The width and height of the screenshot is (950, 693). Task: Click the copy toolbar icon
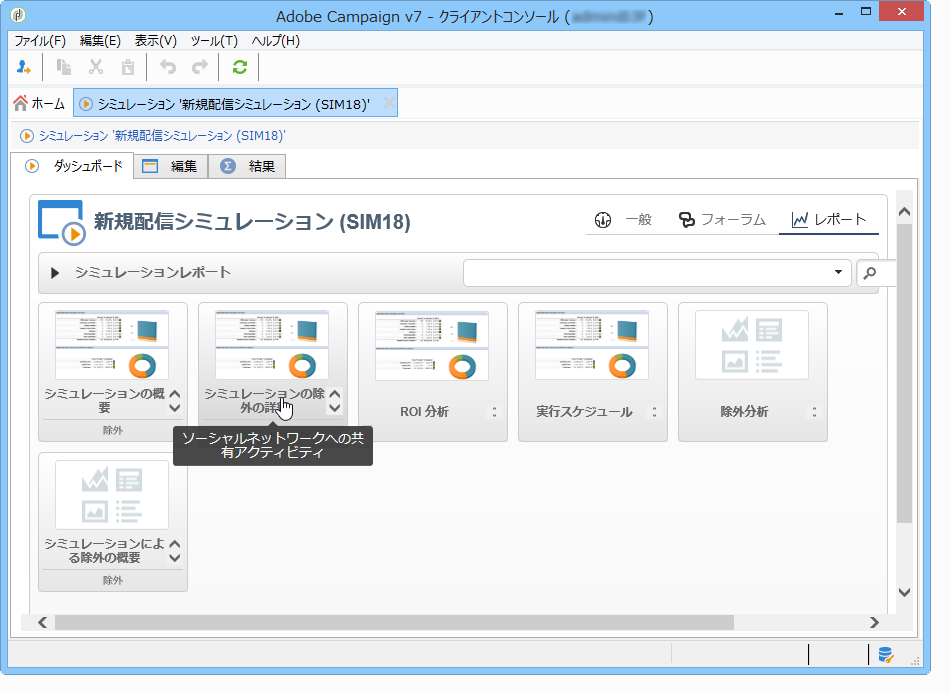click(x=64, y=67)
